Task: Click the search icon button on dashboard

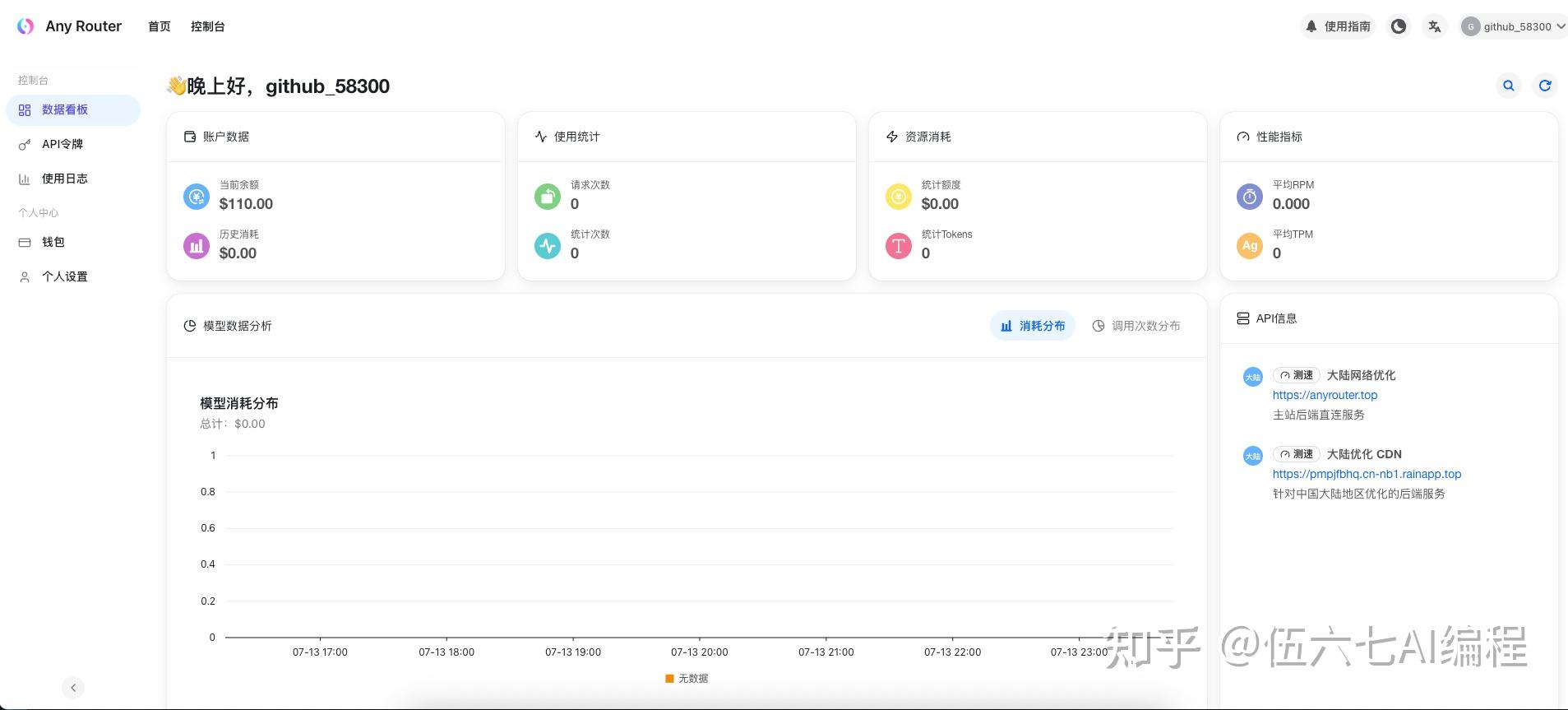Action: pos(1509,86)
